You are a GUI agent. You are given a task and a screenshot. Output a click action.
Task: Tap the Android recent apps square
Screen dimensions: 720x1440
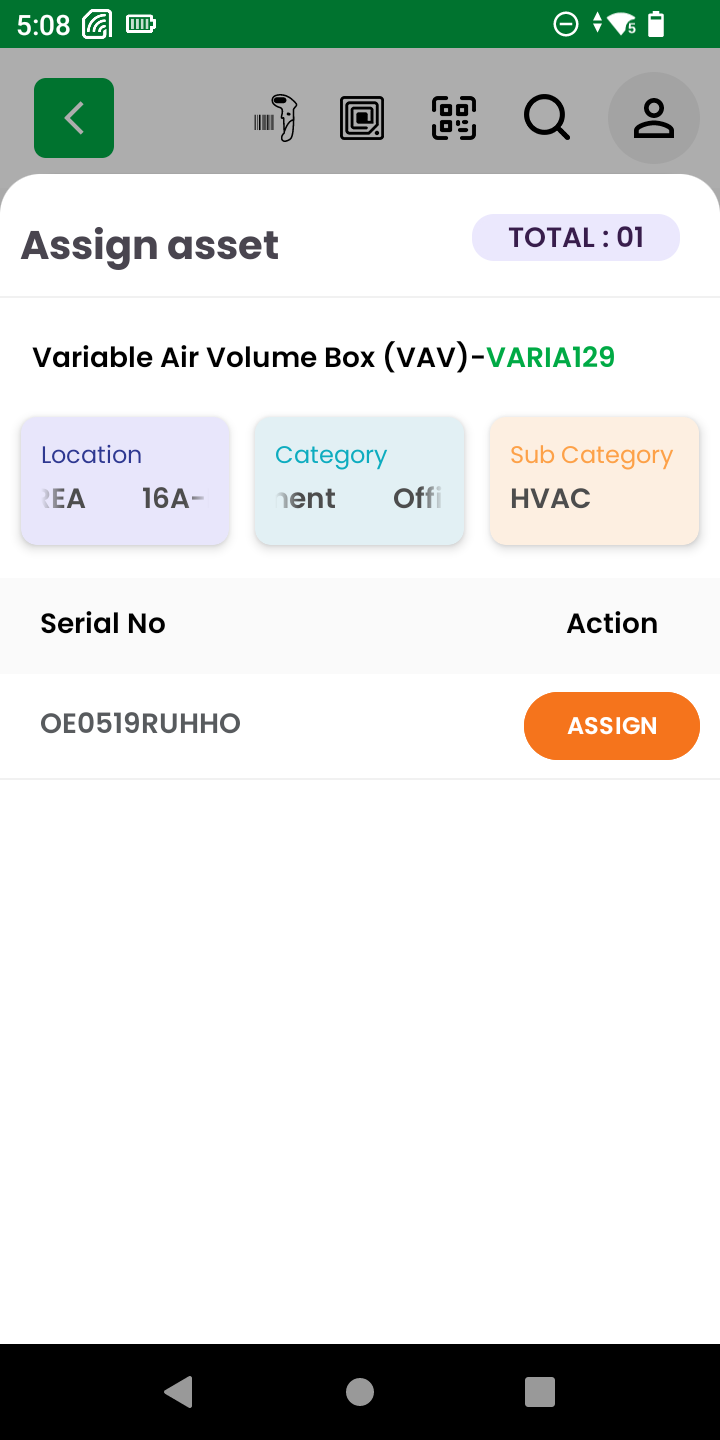pyautogui.click(x=539, y=1391)
